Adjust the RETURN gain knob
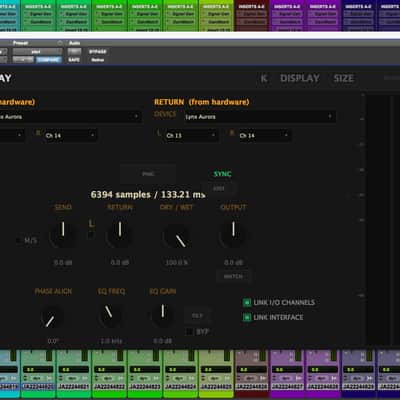 [120, 234]
